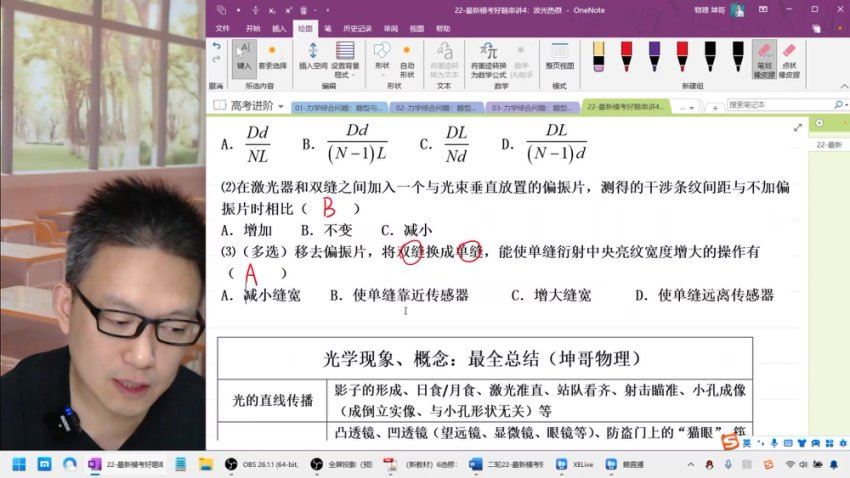Screen dimensions: 850x478
Task: Click the Wi-Fi icon in system tray
Action: (x=790, y=464)
